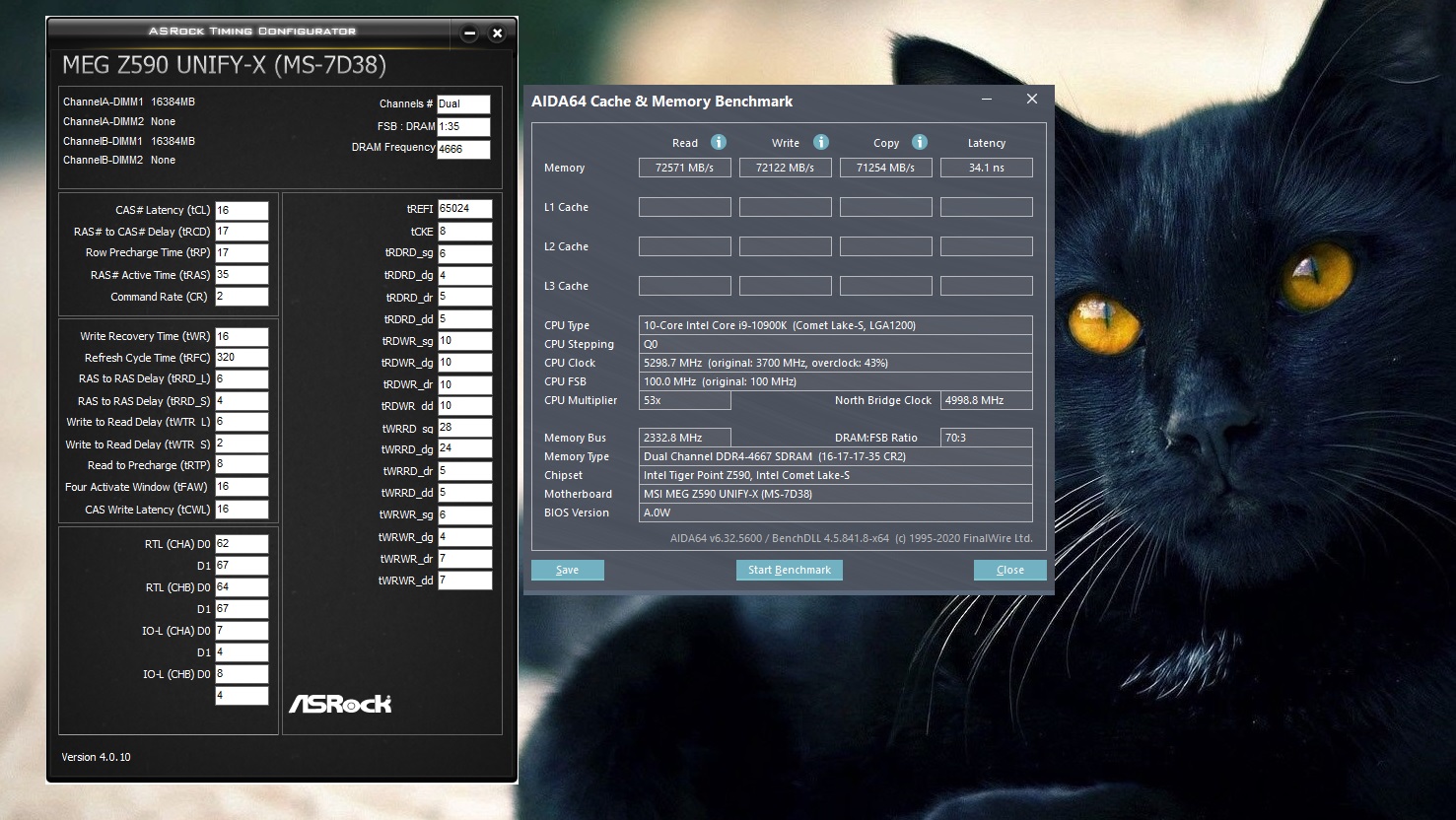This screenshot has height=820, width=1456.
Task: Select the tWRWR_dd value field
Action: click(x=464, y=581)
